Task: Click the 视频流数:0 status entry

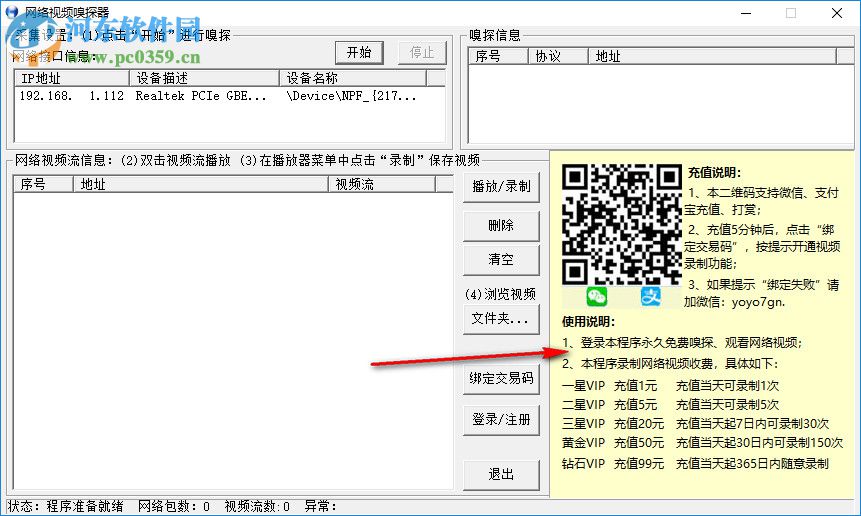Action: [256, 506]
